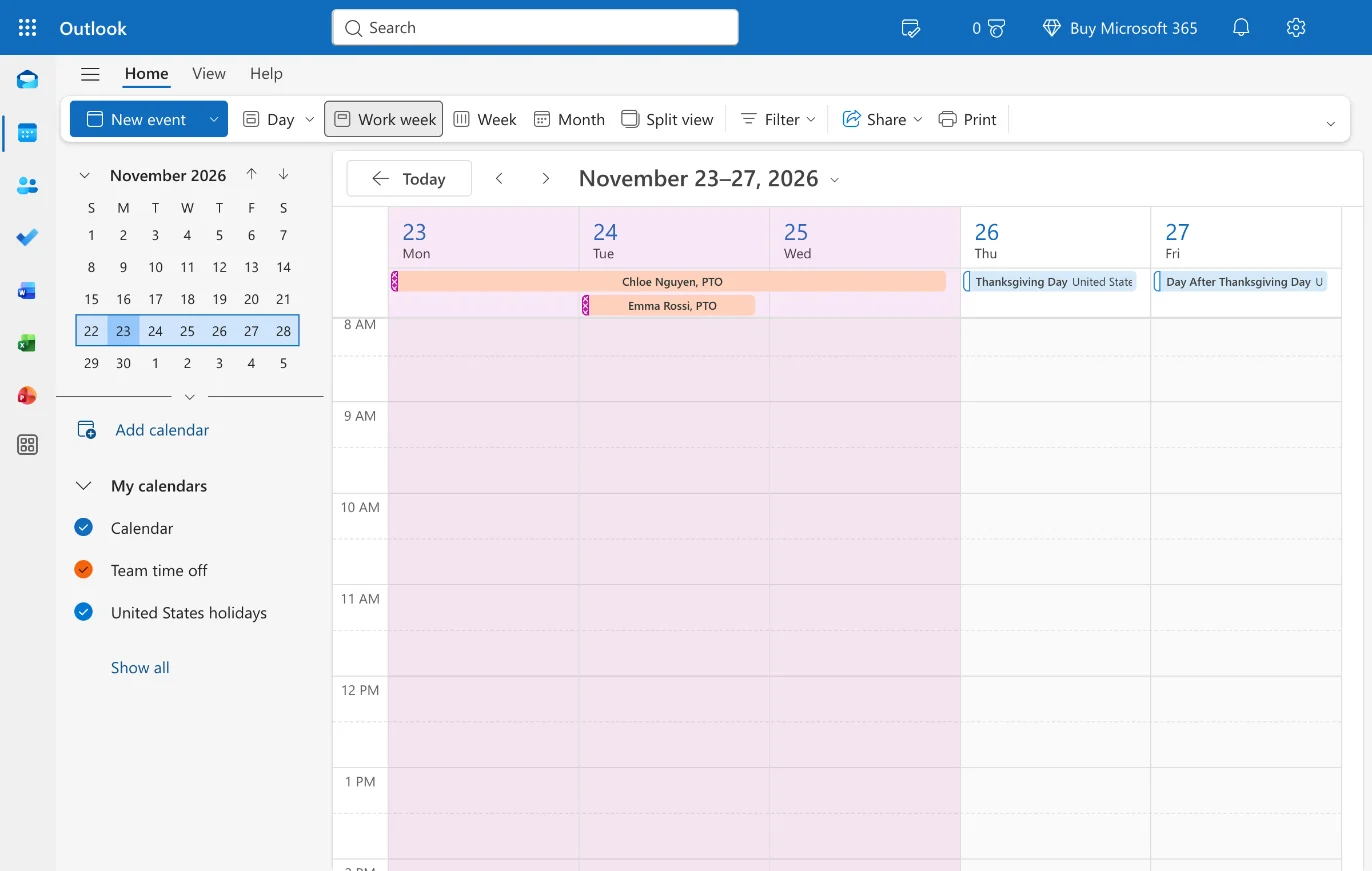Open My Day notes icon in header
Screen dimensions: 1372x871
pos(910,28)
